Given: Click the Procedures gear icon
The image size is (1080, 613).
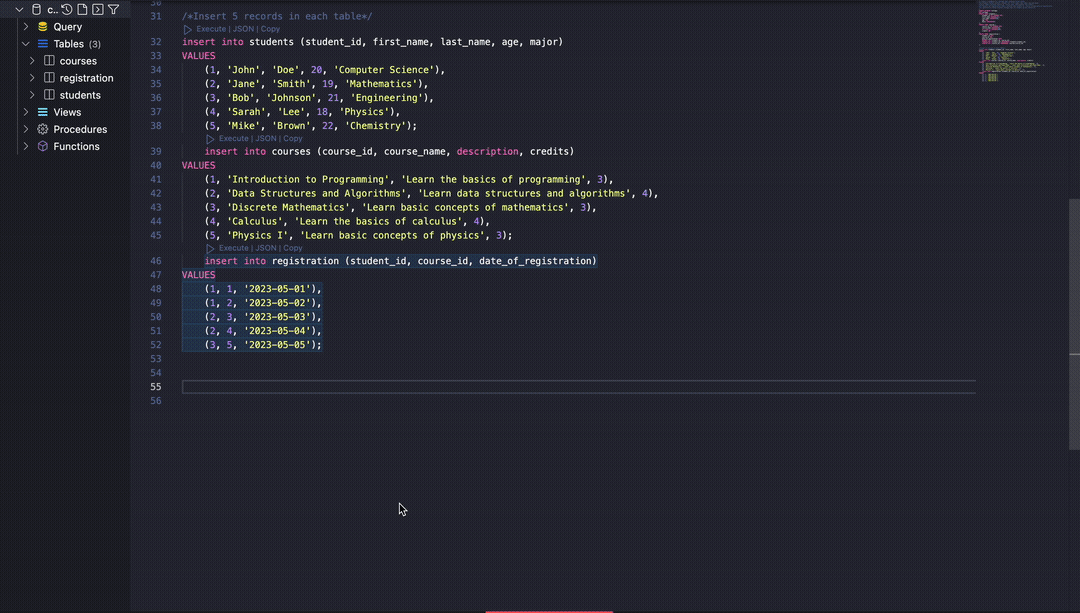Looking at the screenshot, I should (x=43, y=129).
